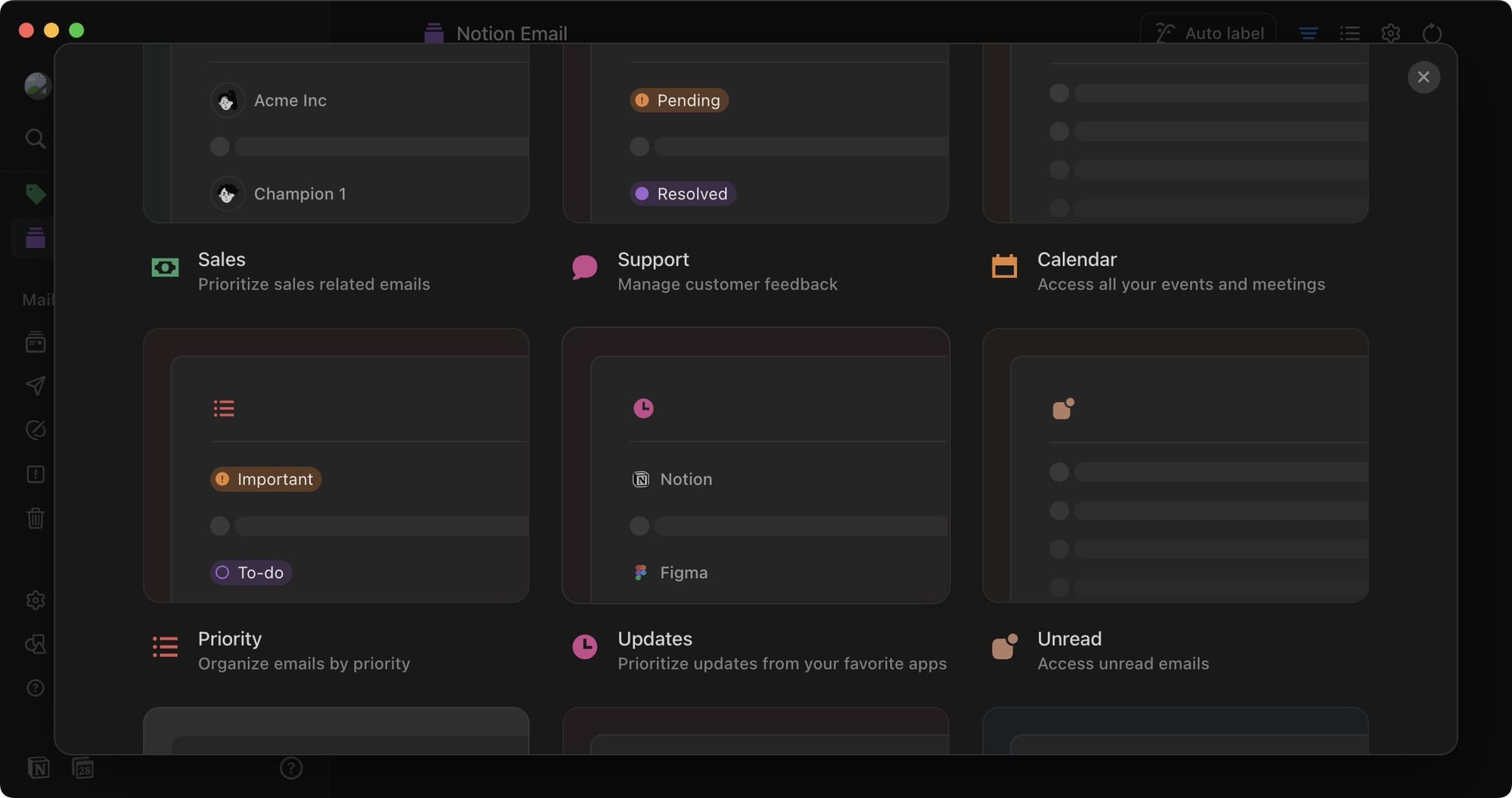Open the Priority template preview card
Image resolution: width=1512 pixels, height=798 pixels.
click(336, 466)
